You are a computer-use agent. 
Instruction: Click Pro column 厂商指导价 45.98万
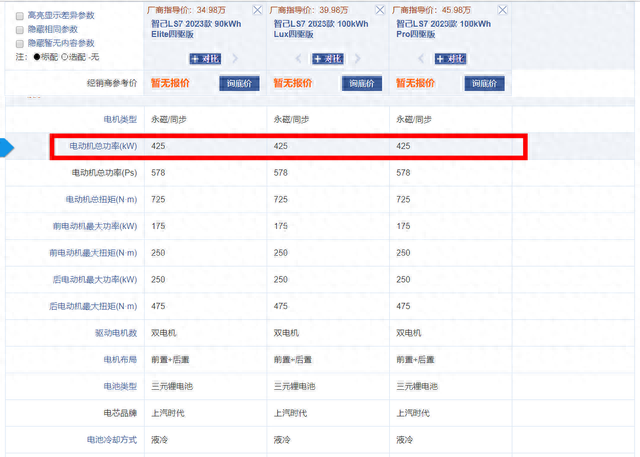tap(431, 10)
